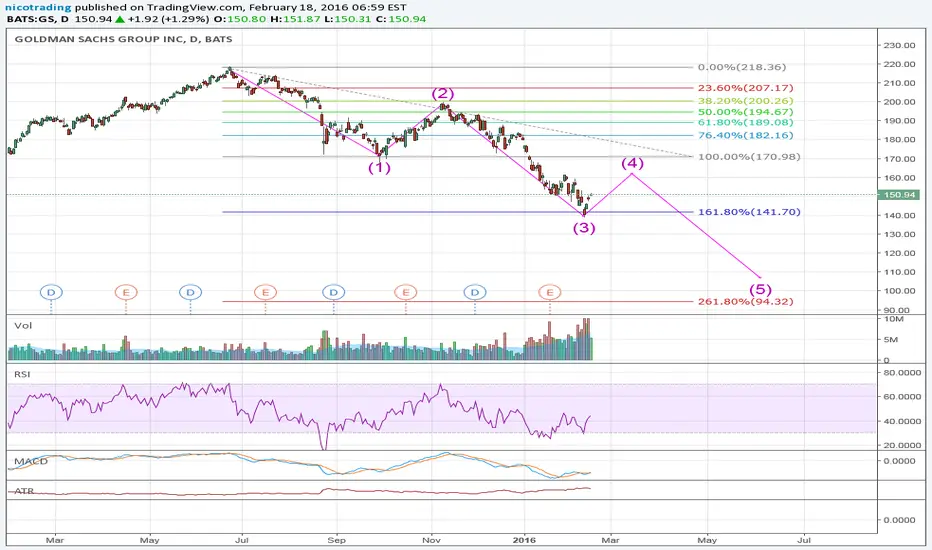Click the dividend D marker just after Nov
The height and width of the screenshot is (550, 932).
click(475, 293)
